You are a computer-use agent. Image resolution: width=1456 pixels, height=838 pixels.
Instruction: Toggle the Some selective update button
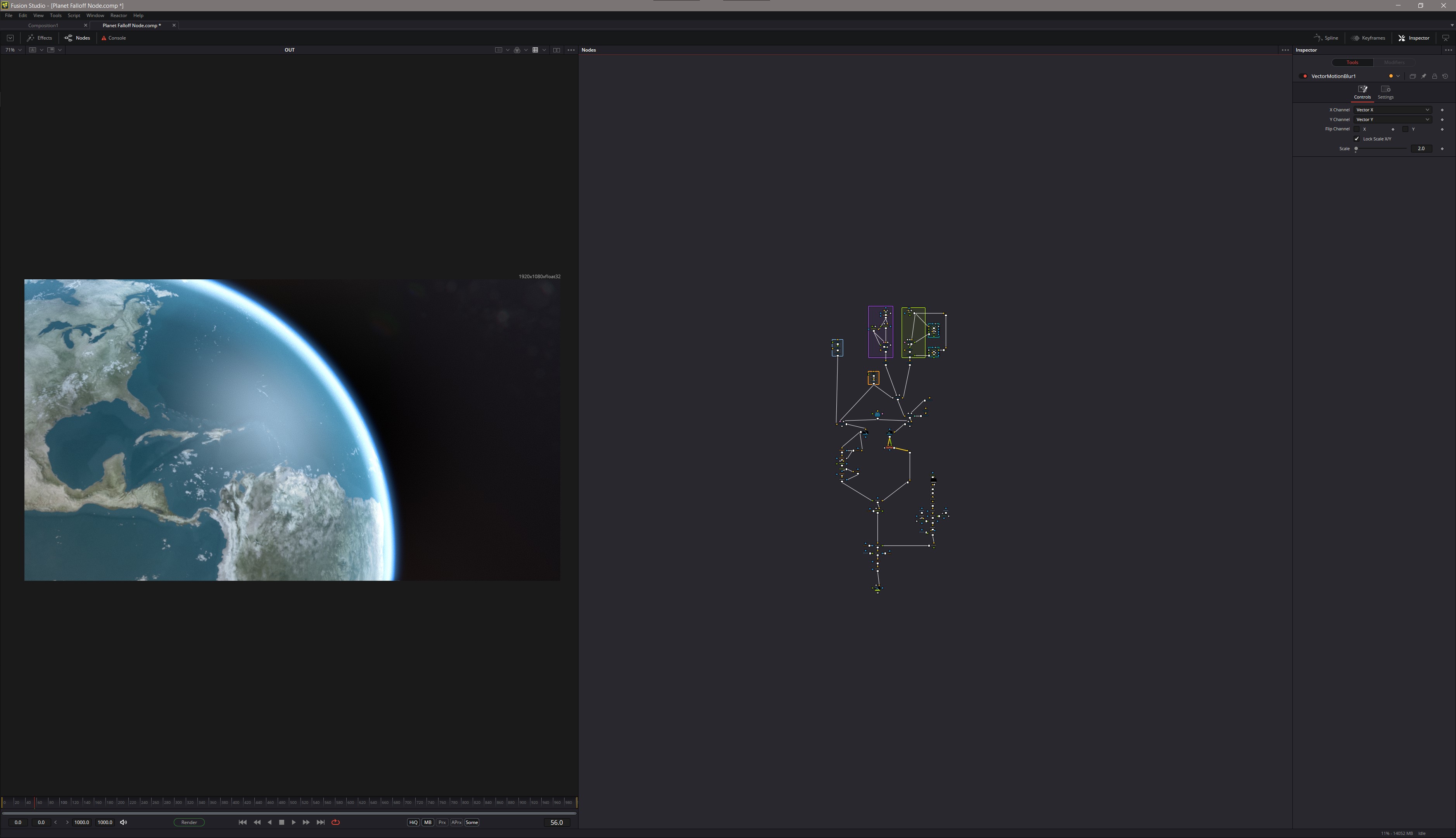472,822
